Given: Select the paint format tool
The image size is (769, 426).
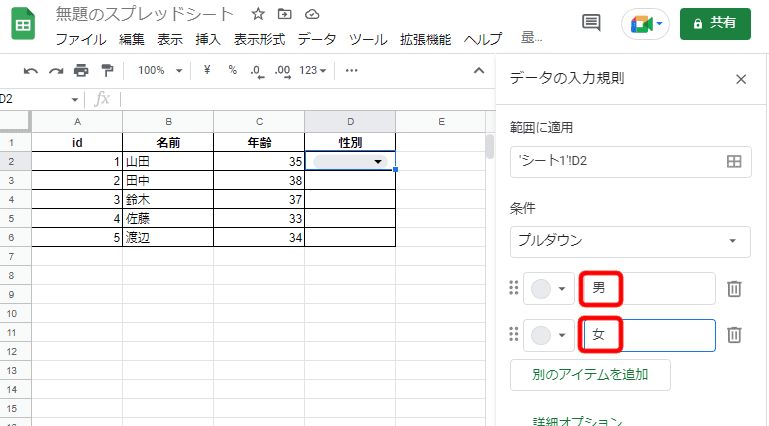Looking at the screenshot, I should pos(107,71).
